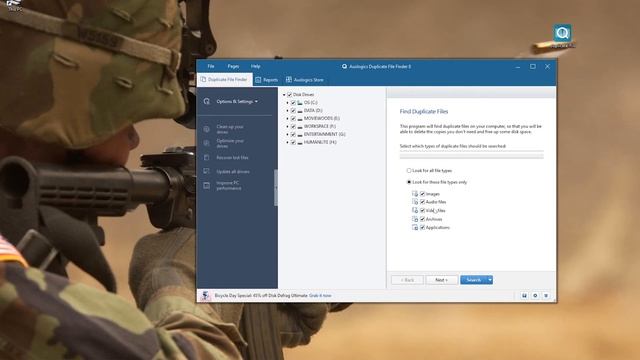Click the DATA (D:) drive icon

point(300,111)
